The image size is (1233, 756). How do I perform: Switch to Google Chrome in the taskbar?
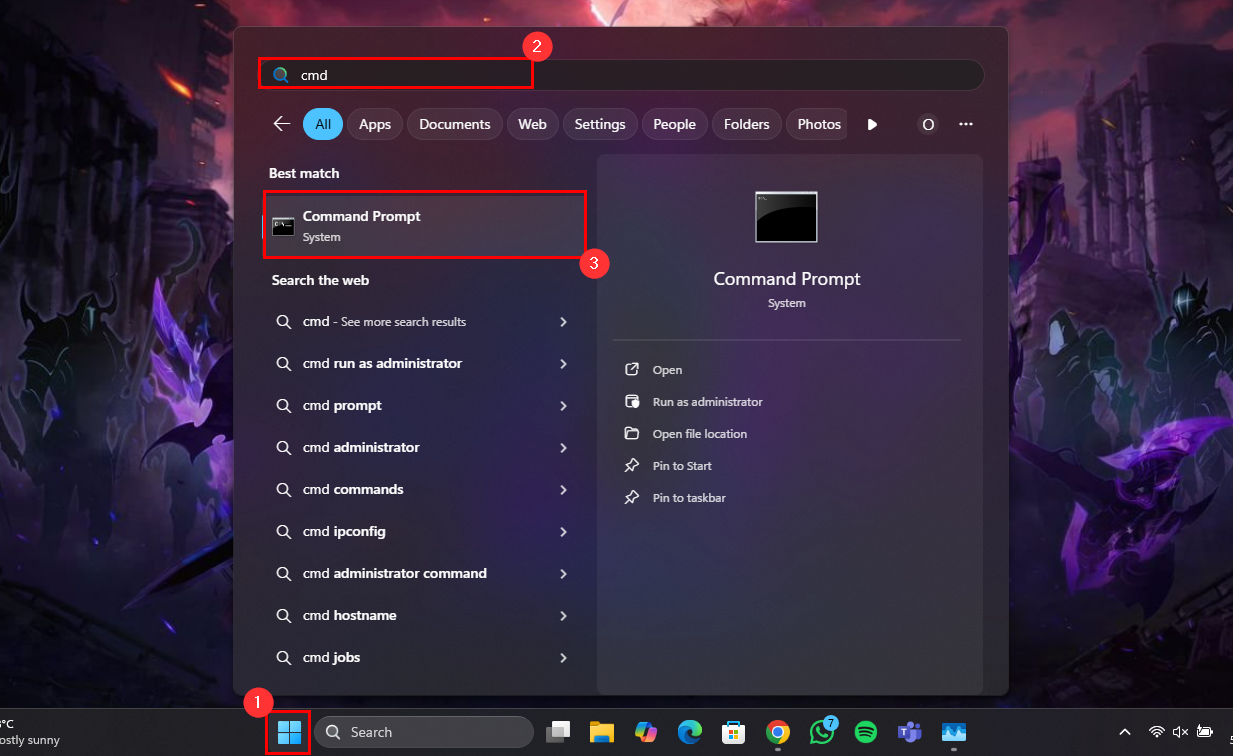tap(777, 732)
